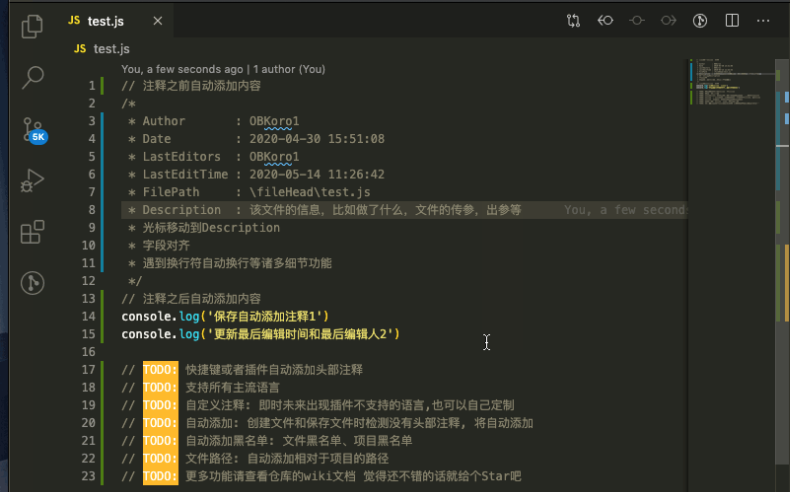Open changes with next revision arrow
The height and width of the screenshot is (492, 790).
tap(669, 20)
